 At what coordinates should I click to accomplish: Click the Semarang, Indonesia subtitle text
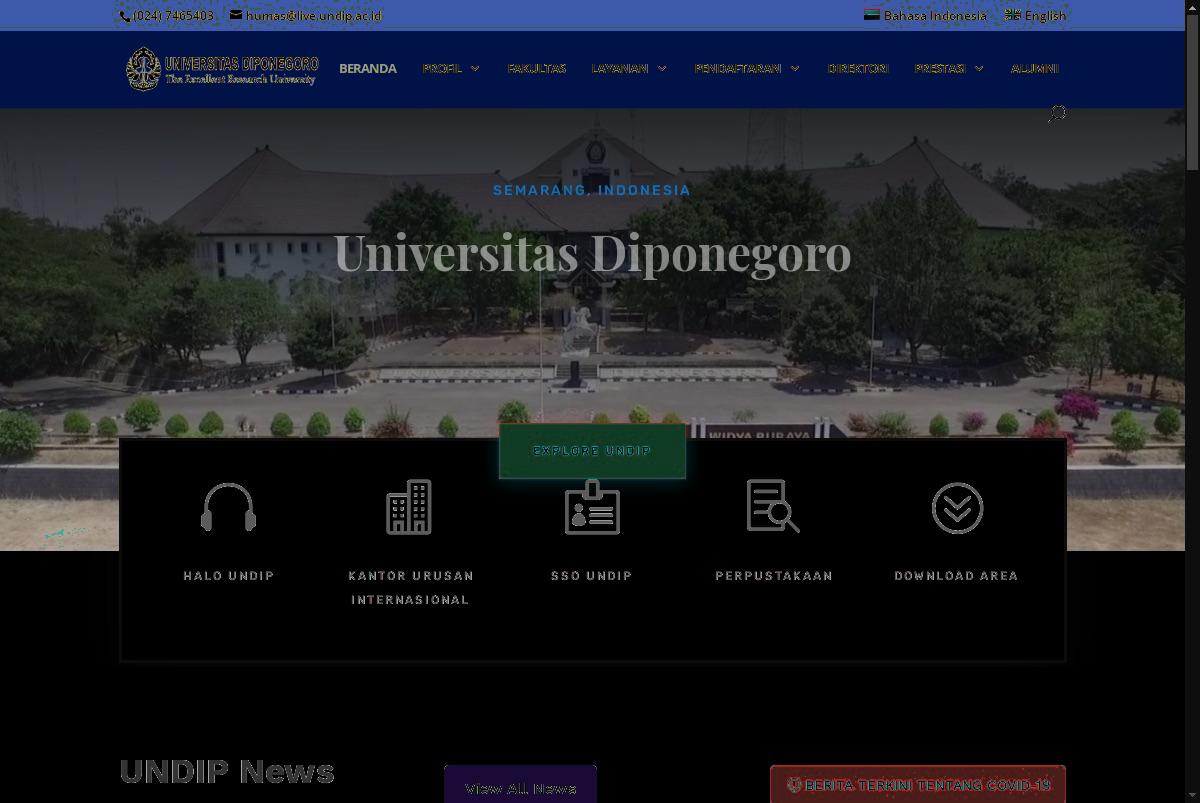coord(592,190)
